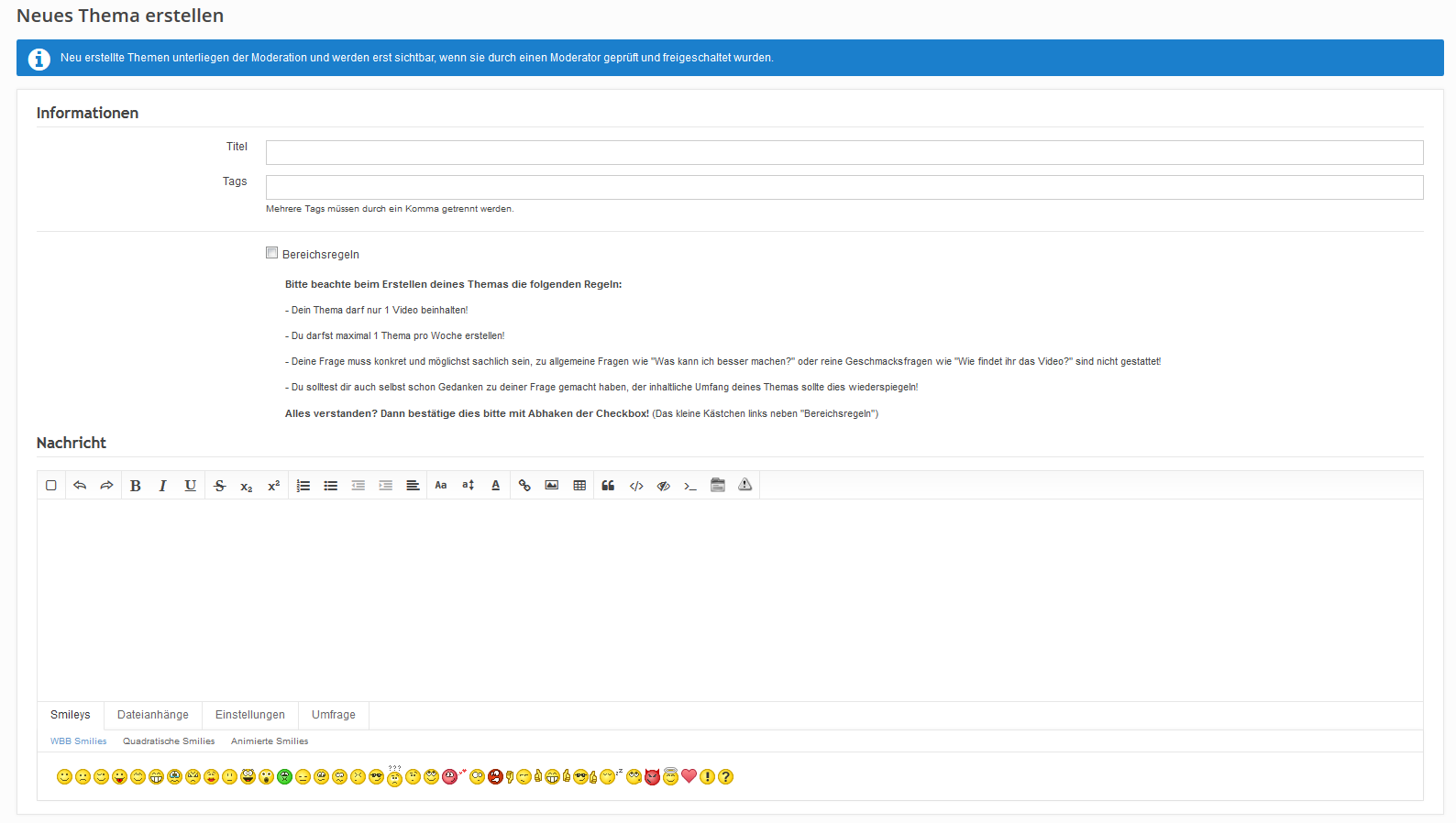Image resolution: width=1456 pixels, height=823 pixels.
Task: Apply strikethrough formatting
Action: pyautogui.click(x=219, y=486)
